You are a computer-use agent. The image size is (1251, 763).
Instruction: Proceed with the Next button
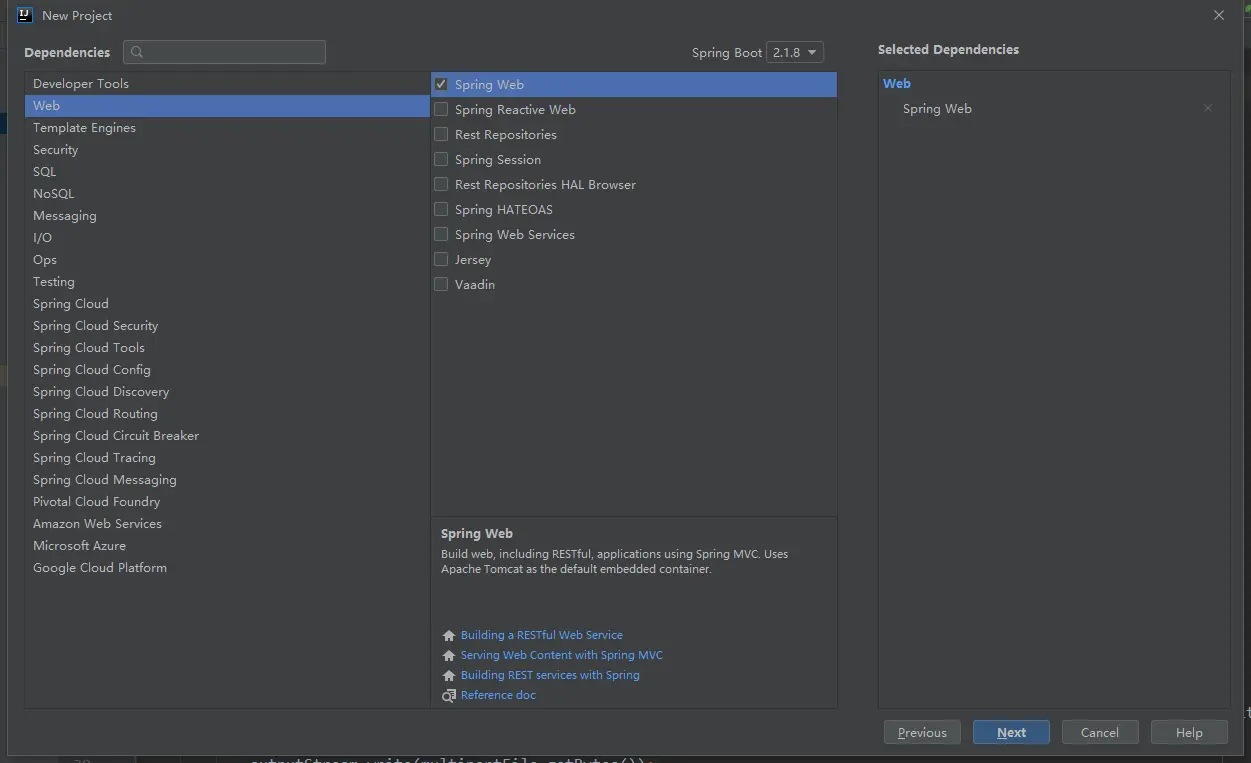1011,732
